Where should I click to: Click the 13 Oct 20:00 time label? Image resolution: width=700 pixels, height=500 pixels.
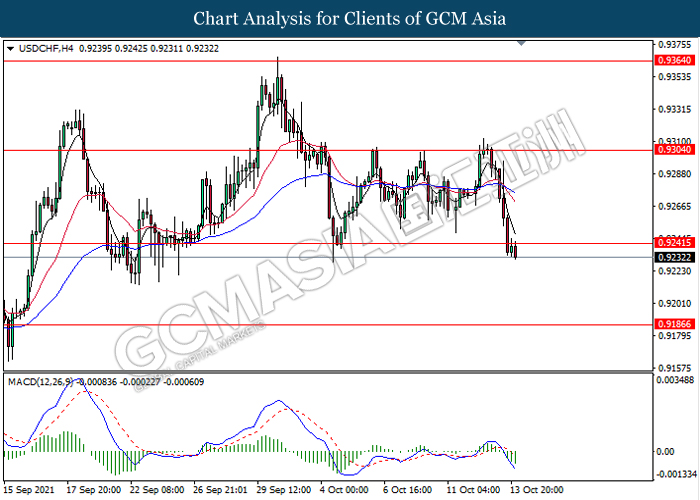537,490
